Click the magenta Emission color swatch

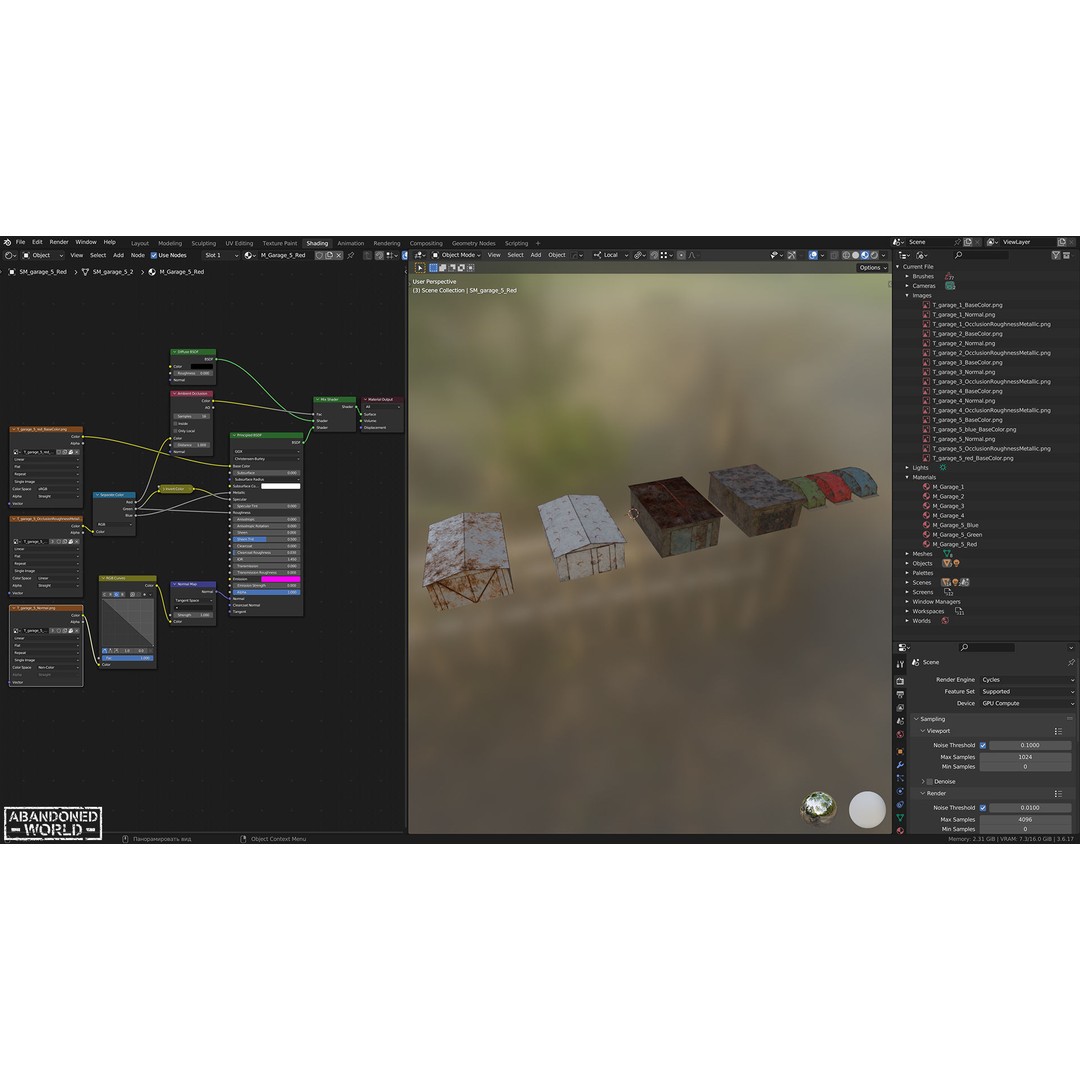[280, 579]
